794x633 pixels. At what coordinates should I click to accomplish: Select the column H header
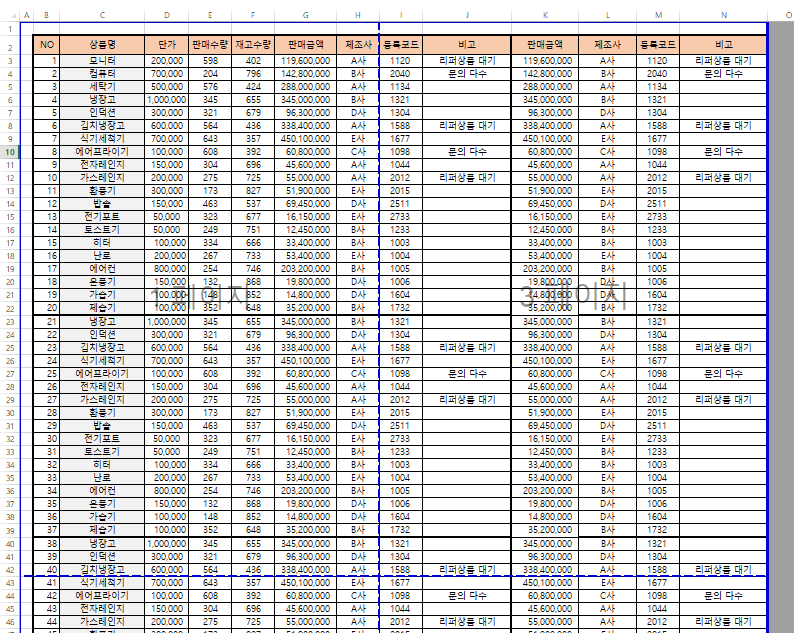coord(358,15)
